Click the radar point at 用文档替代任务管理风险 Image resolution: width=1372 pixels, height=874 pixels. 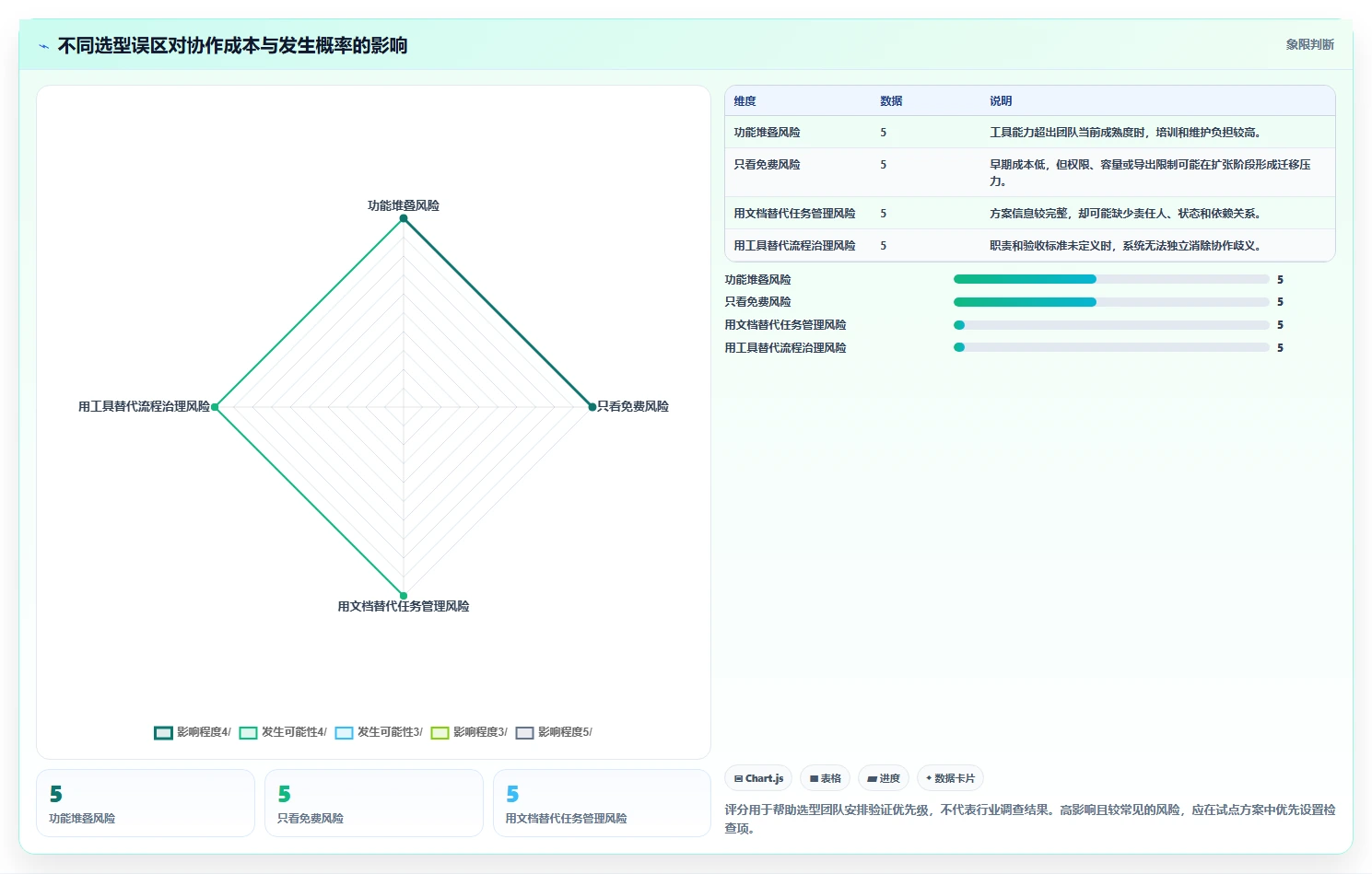pyautogui.click(x=404, y=596)
